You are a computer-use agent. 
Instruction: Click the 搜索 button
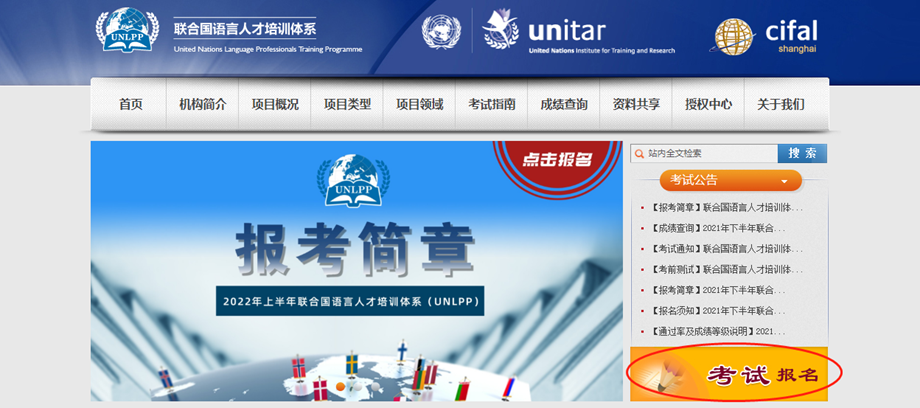[x=802, y=154]
